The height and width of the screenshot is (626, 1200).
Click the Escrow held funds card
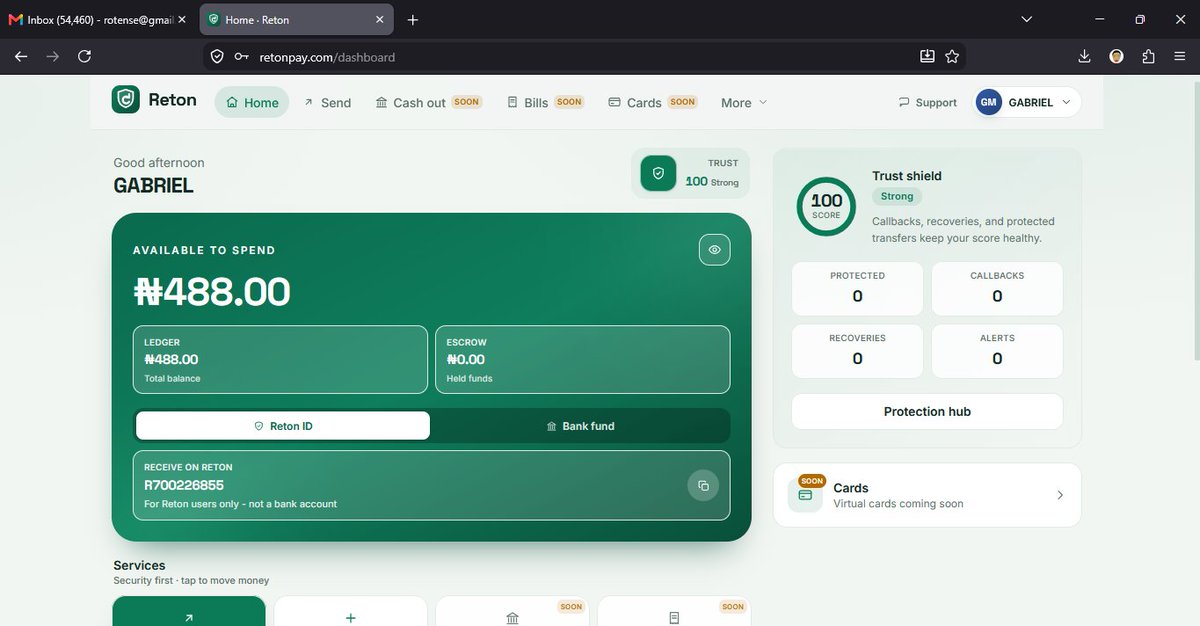coord(582,359)
